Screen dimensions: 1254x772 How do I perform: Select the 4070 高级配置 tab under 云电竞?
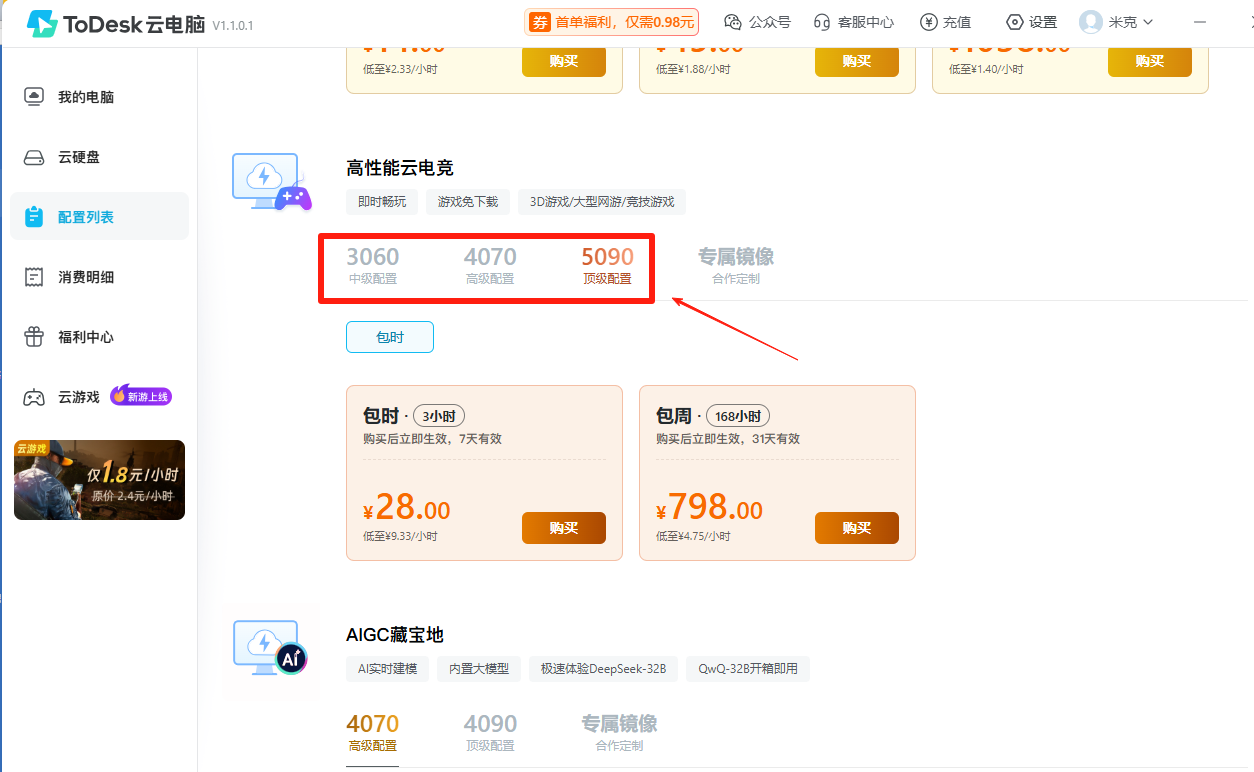tap(490, 265)
